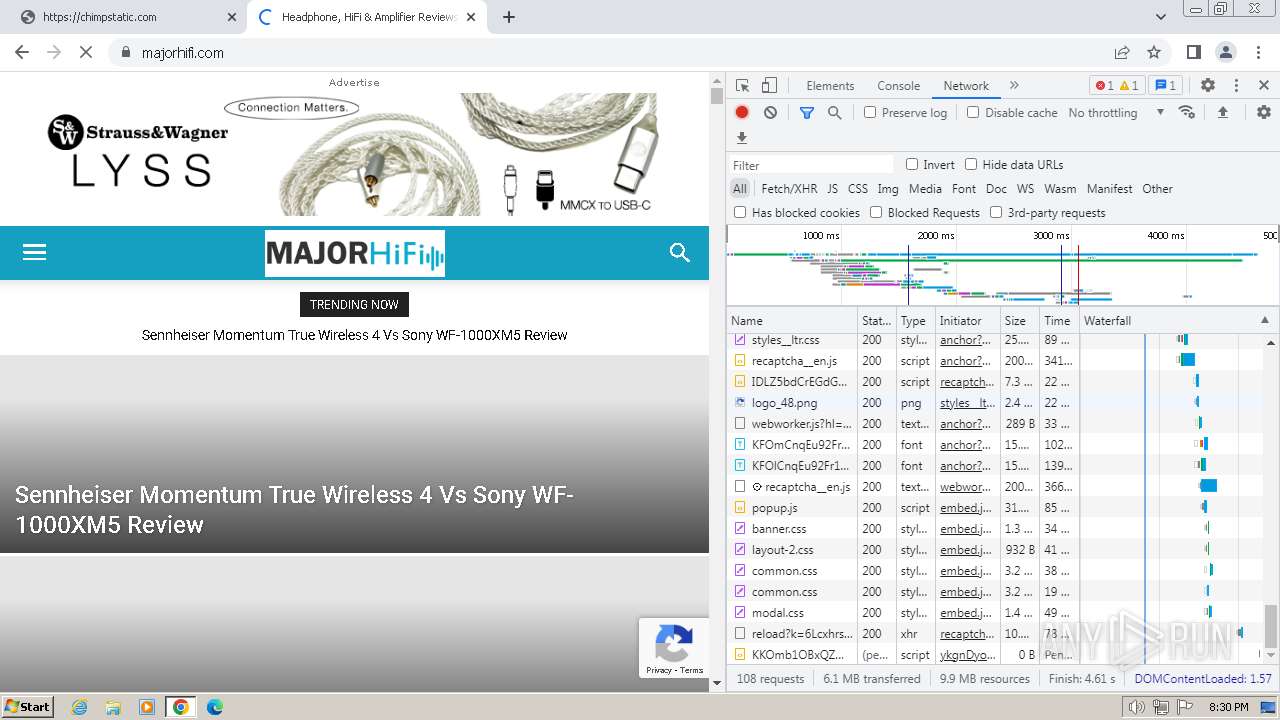The height and width of the screenshot is (720, 1280).
Task: Sort requests by the Size column
Action: pyautogui.click(x=1020, y=321)
